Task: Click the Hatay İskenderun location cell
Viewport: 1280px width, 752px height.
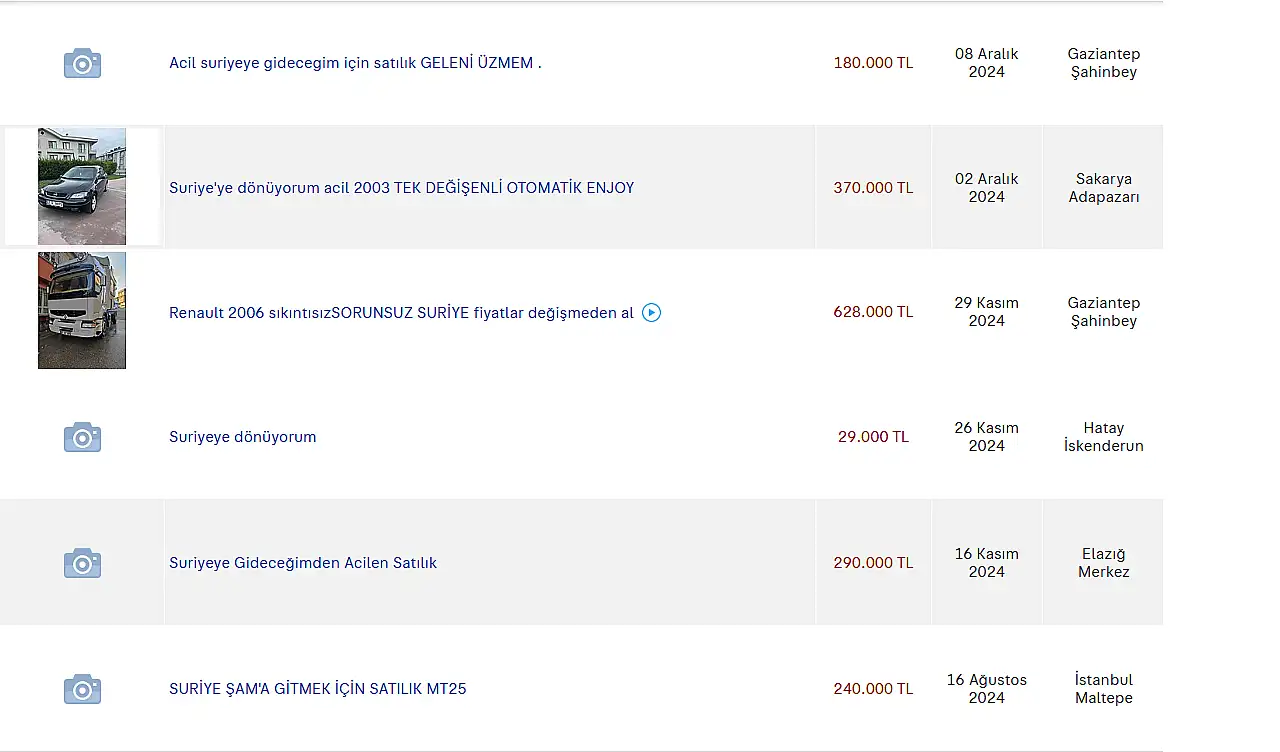Action: 1103,437
